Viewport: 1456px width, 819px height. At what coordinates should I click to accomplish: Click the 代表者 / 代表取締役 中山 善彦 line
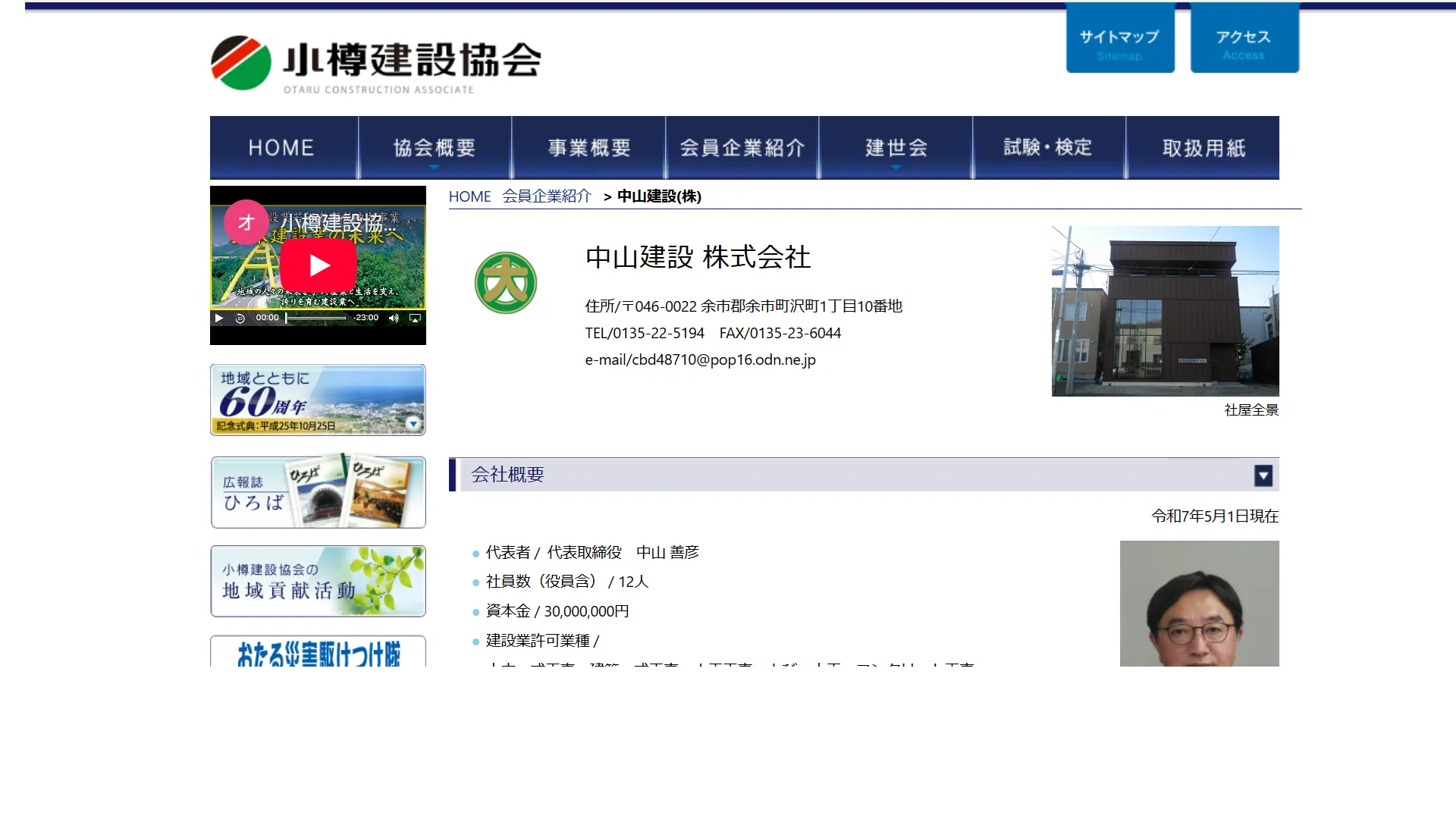click(x=592, y=553)
